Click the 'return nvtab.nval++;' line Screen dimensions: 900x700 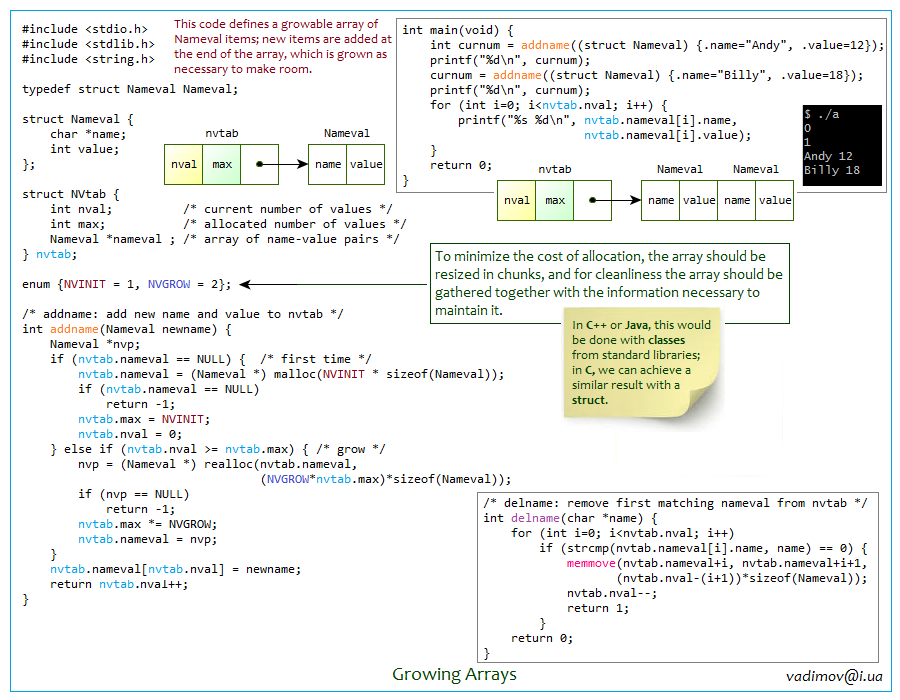click(119, 584)
